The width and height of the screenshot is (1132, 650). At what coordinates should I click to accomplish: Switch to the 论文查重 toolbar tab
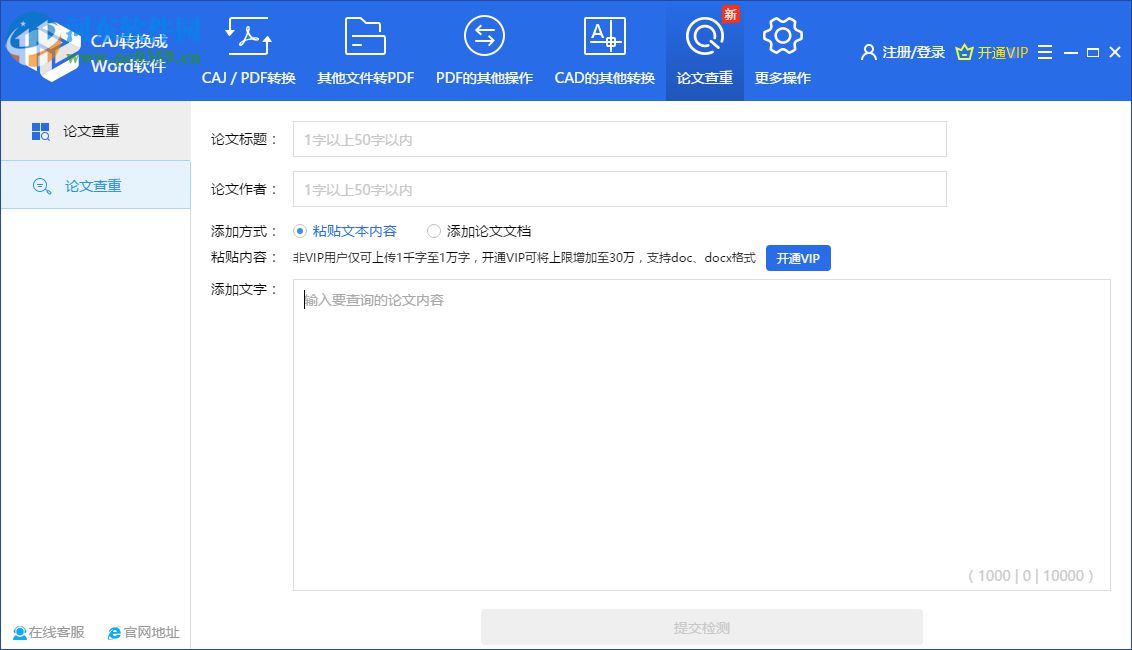point(704,50)
